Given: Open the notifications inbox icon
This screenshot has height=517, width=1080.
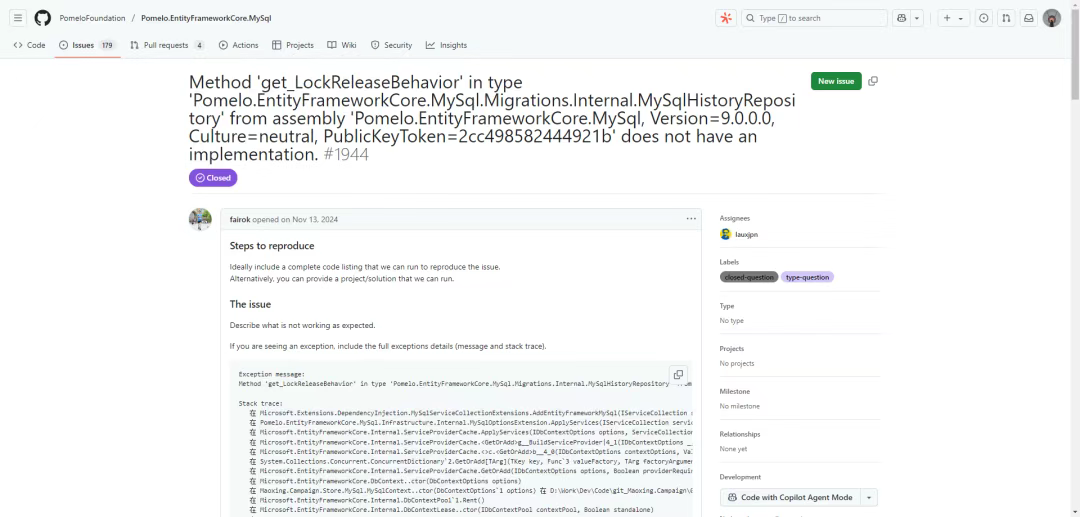Looking at the screenshot, I should coord(1028,18).
